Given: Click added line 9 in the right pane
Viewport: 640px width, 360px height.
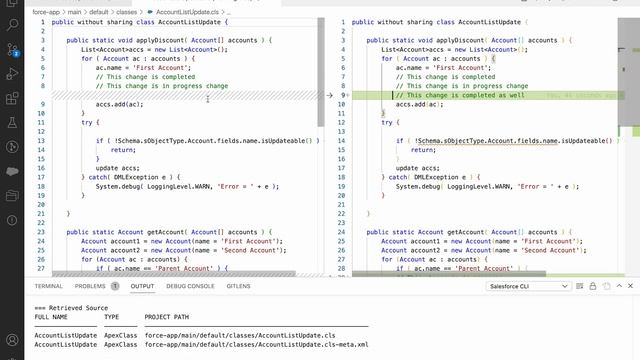Looking at the screenshot, I should (x=488, y=95).
